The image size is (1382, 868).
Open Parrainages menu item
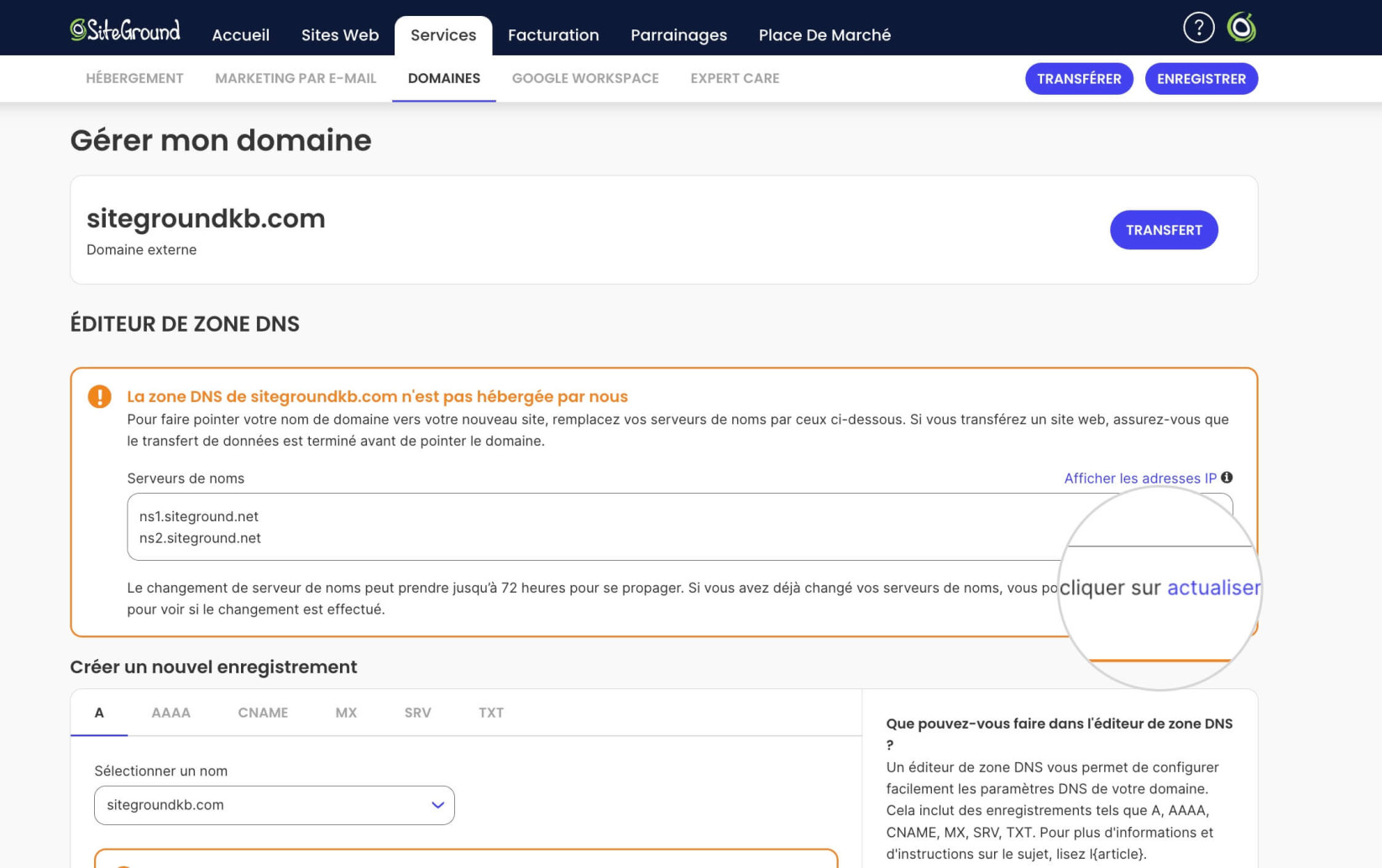678,35
